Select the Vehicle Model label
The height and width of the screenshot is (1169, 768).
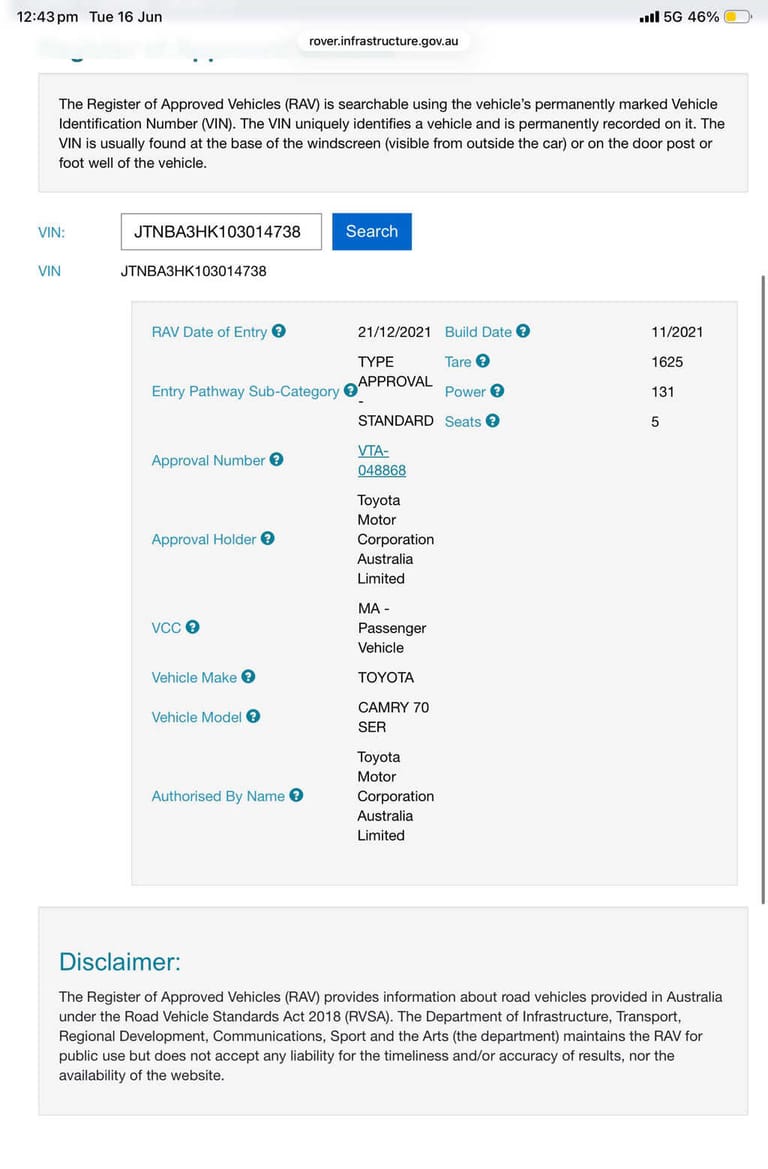(197, 717)
